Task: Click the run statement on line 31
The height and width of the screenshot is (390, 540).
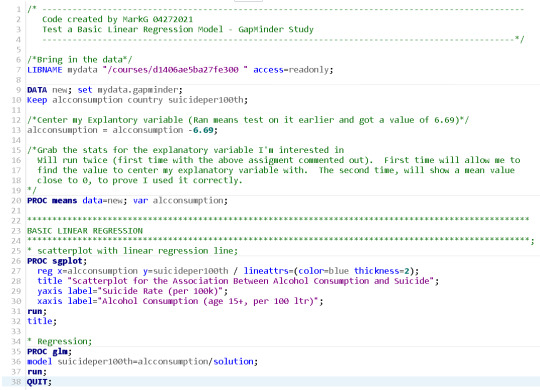Action: pos(37,311)
